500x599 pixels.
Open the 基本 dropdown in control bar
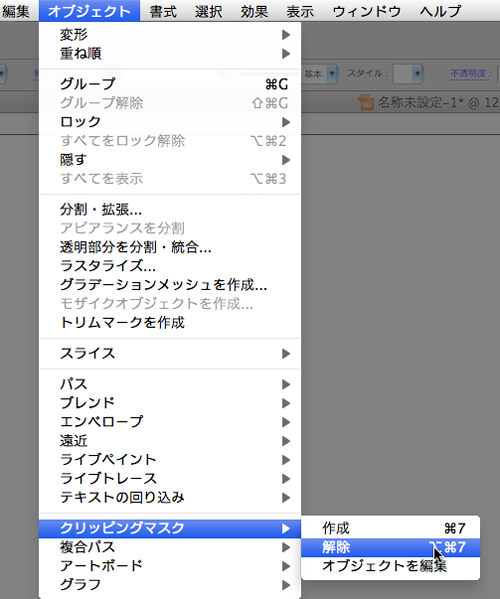pos(332,73)
